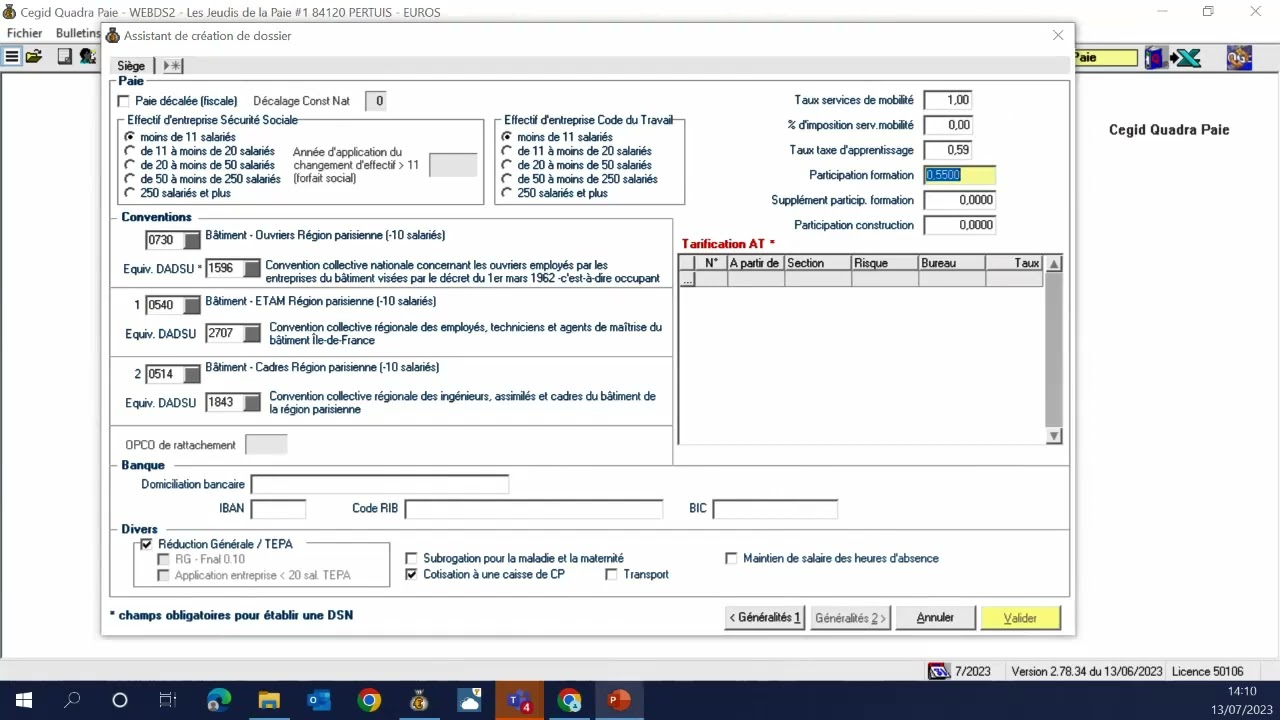Open lookup button next to DADSU 2707
Screen dimensions: 1280x720
click(x=252, y=333)
